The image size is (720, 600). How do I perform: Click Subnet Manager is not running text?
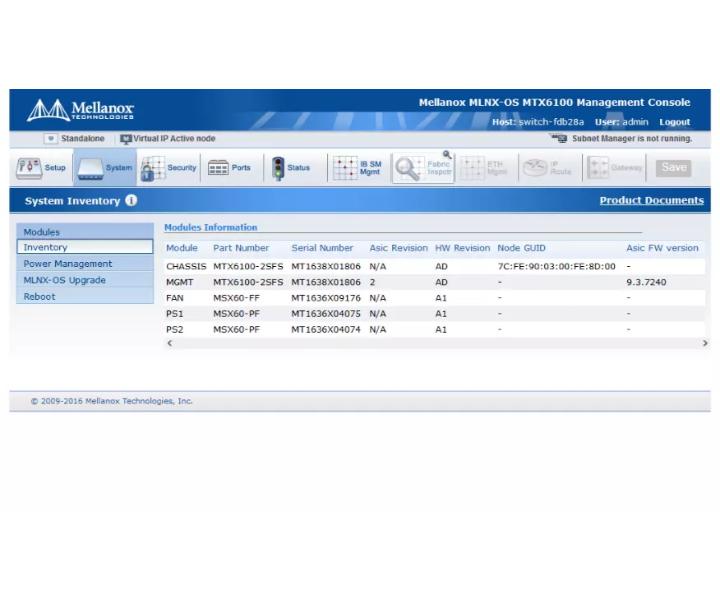[x=632, y=138]
